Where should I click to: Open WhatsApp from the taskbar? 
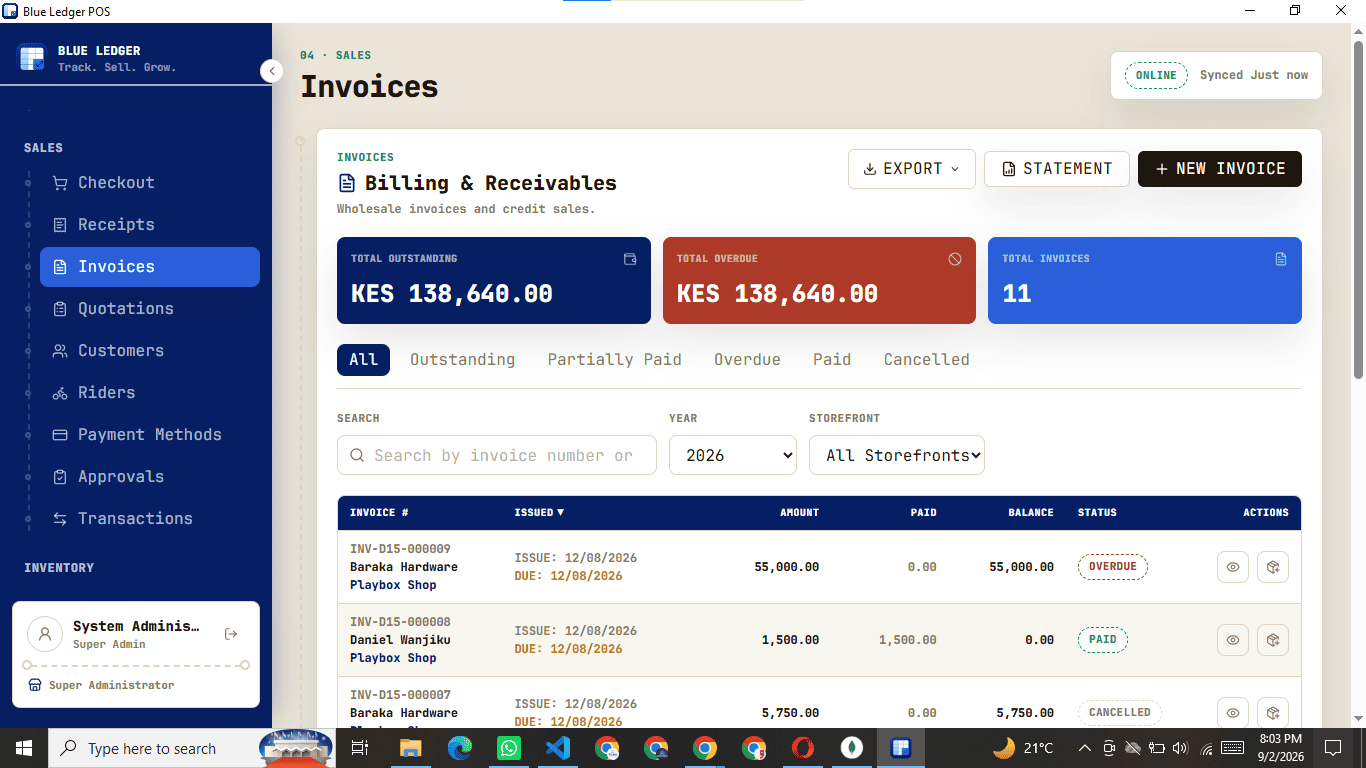coord(509,748)
